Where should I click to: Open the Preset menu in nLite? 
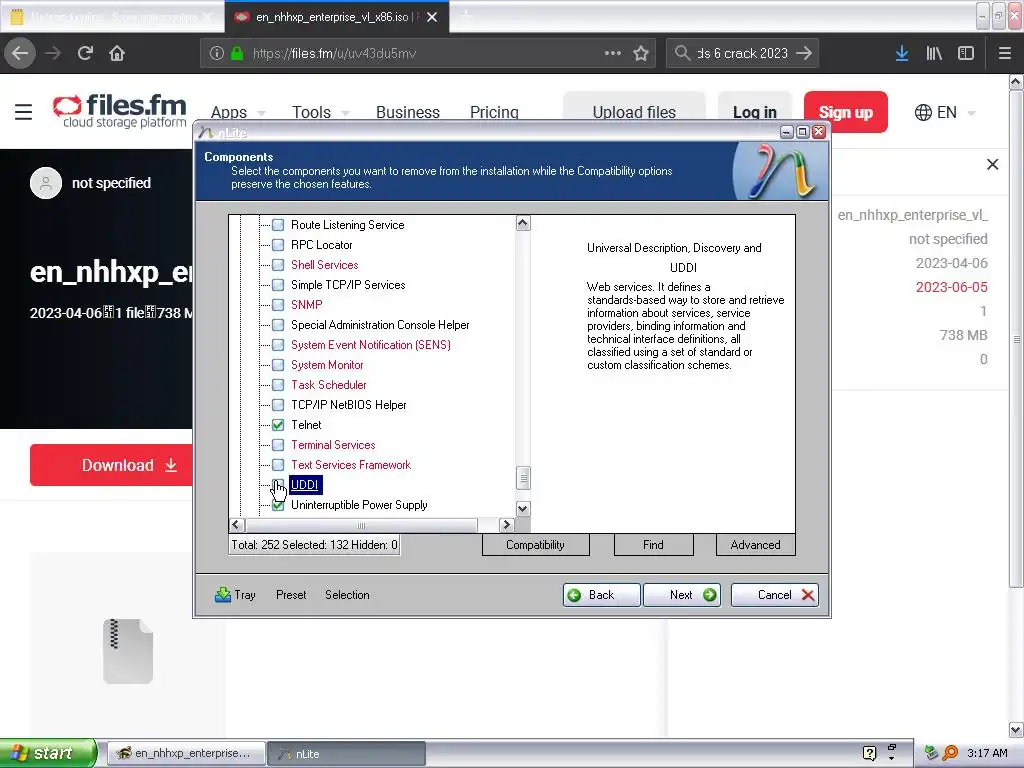click(x=291, y=595)
